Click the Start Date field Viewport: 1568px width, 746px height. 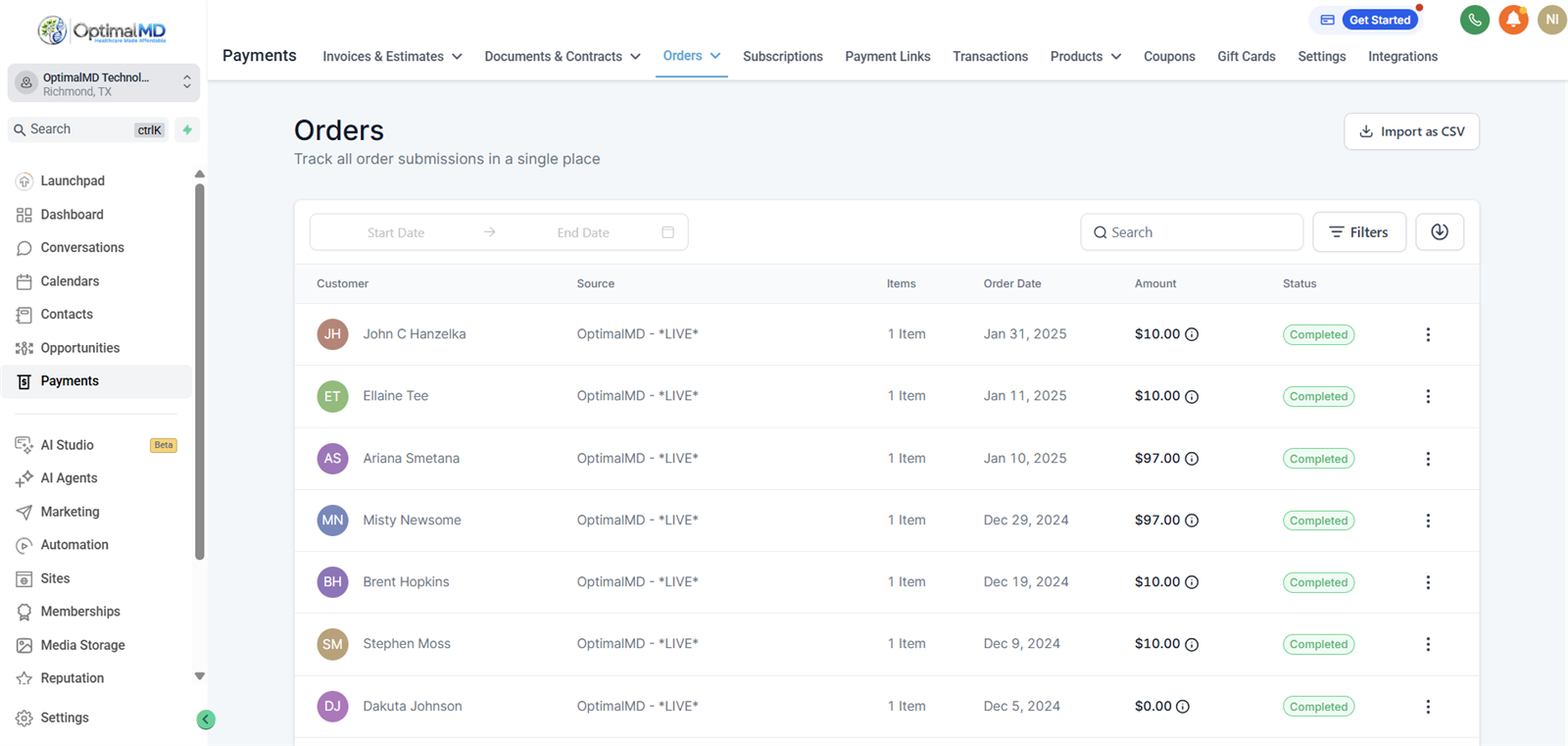click(396, 232)
